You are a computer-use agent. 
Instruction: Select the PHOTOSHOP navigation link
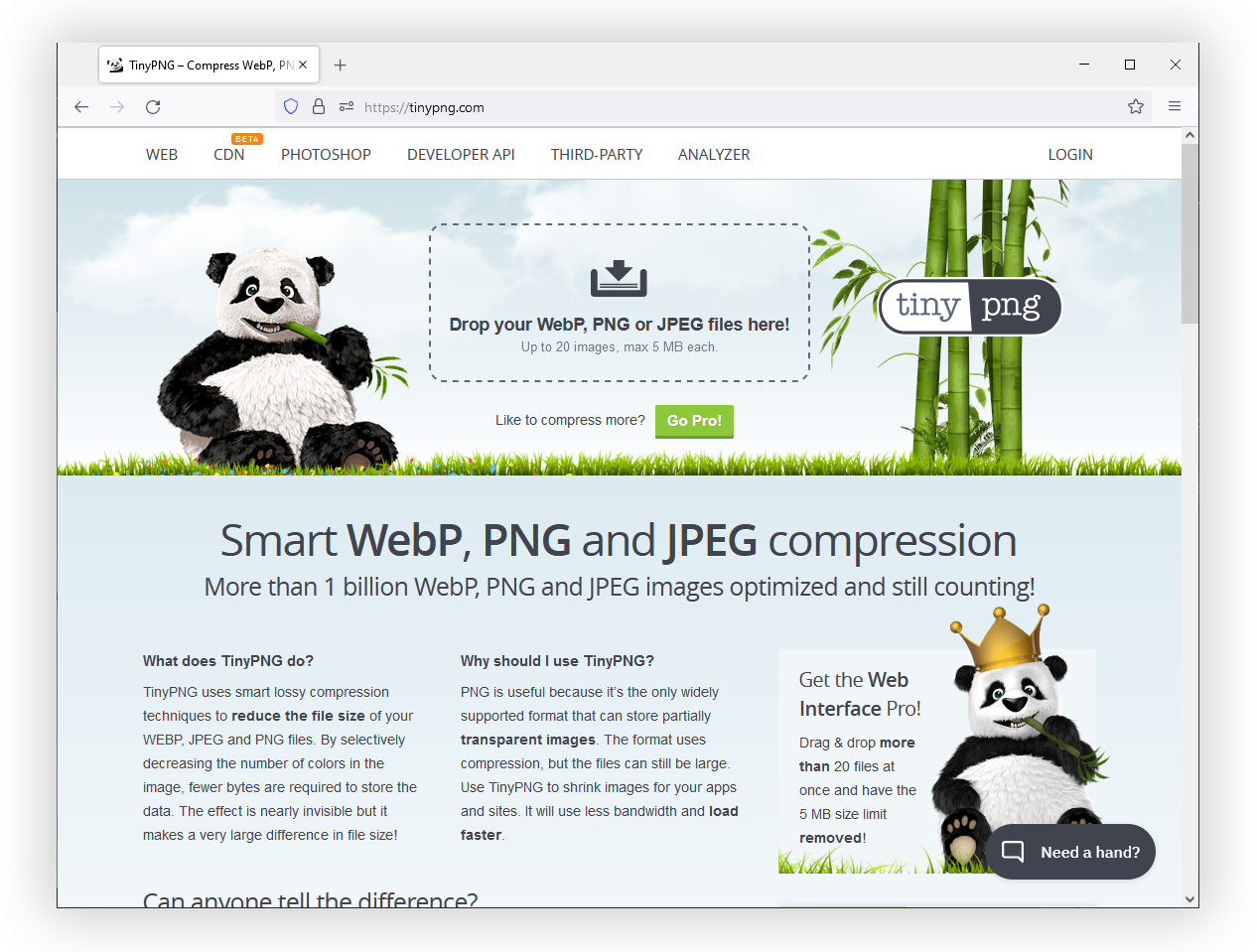326,154
